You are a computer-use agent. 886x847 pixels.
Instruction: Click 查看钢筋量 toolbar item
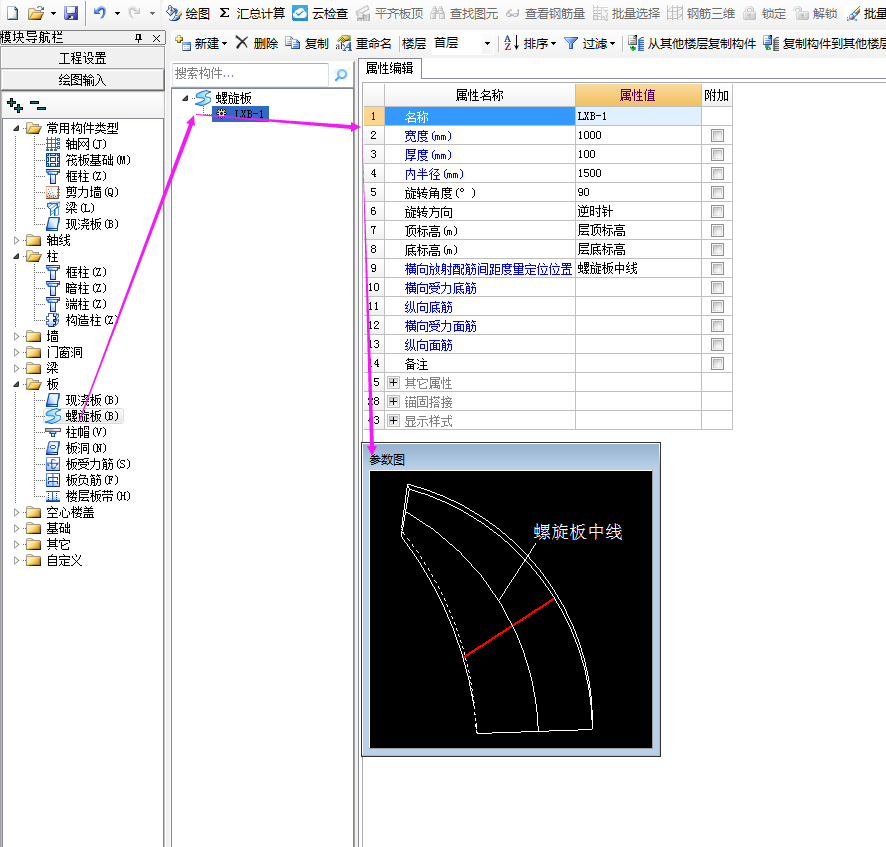[x=545, y=13]
